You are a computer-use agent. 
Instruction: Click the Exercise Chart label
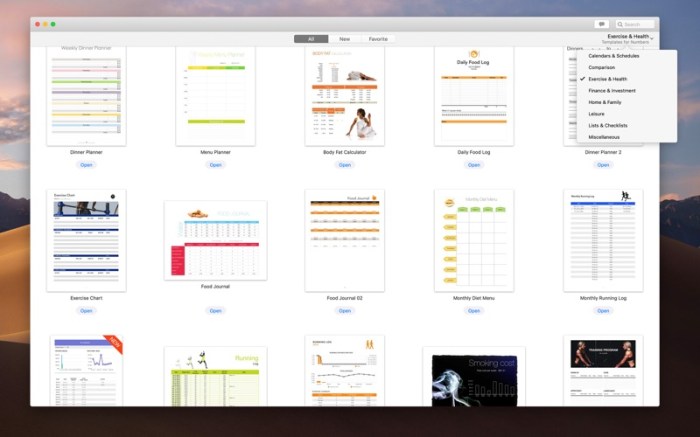86,298
